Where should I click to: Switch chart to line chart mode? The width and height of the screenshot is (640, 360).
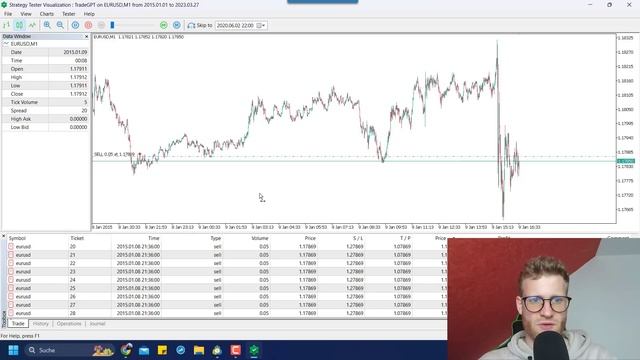tap(32, 25)
